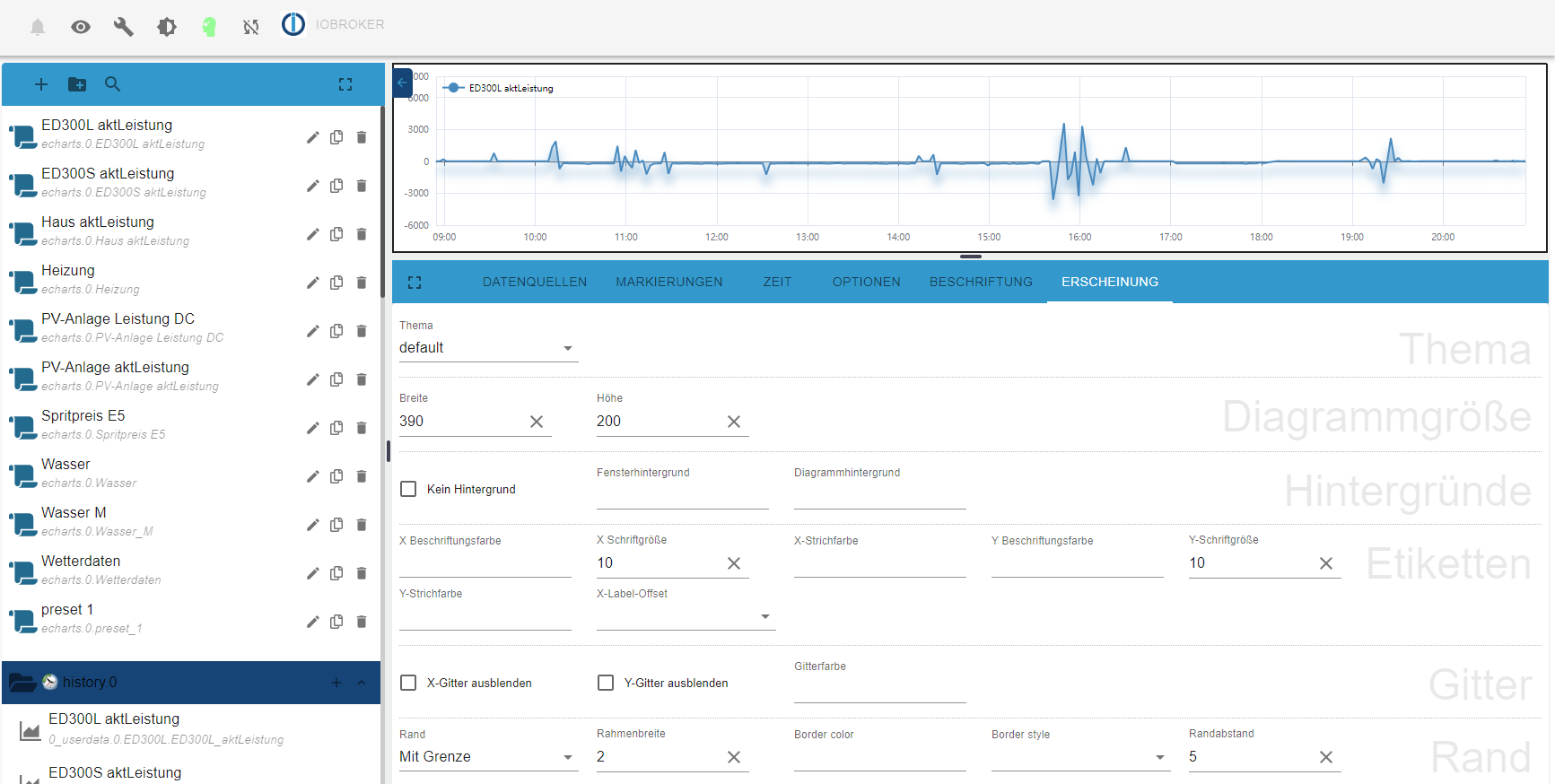The height and width of the screenshot is (784, 1555).
Task: Open the Zeit tab
Action: pos(778,282)
